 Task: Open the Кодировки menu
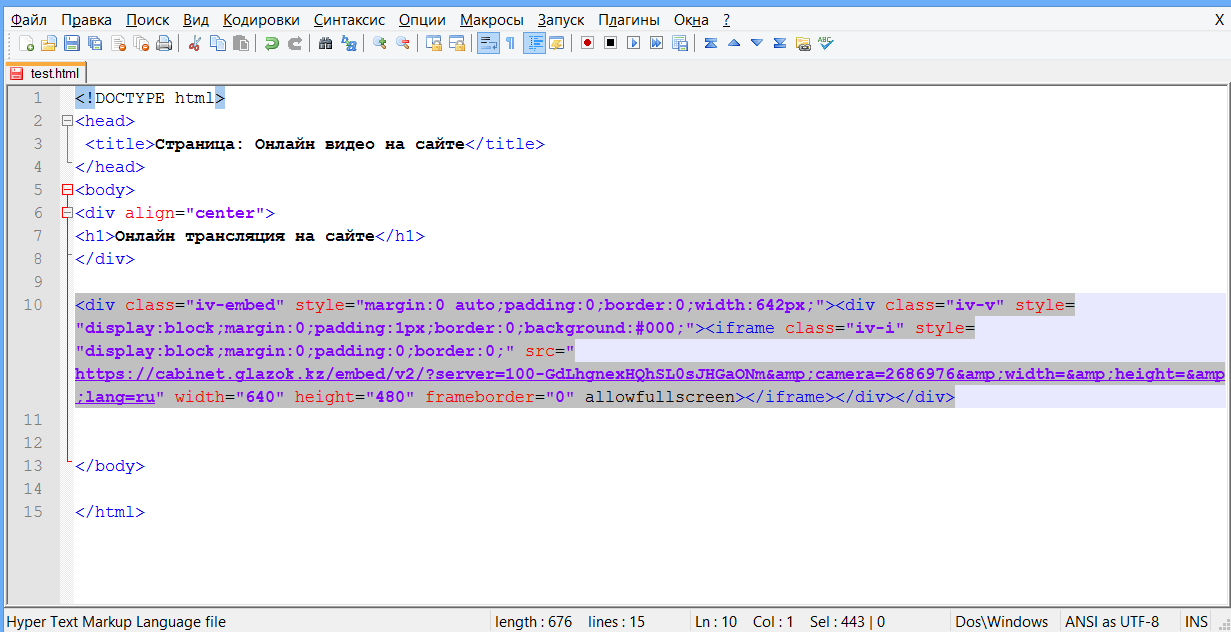tap(261, 20)
